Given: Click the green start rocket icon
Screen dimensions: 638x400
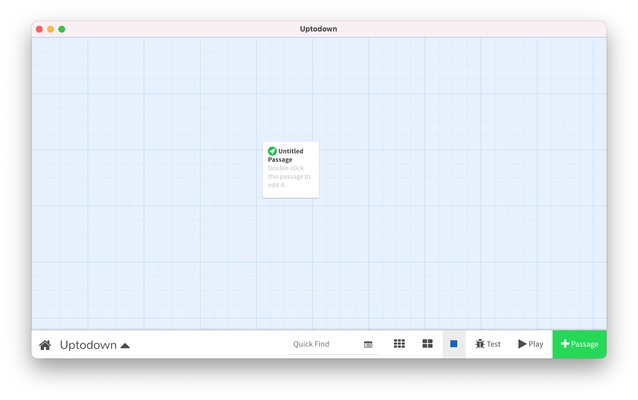Looking at the screenshot, I should point(272,151).
